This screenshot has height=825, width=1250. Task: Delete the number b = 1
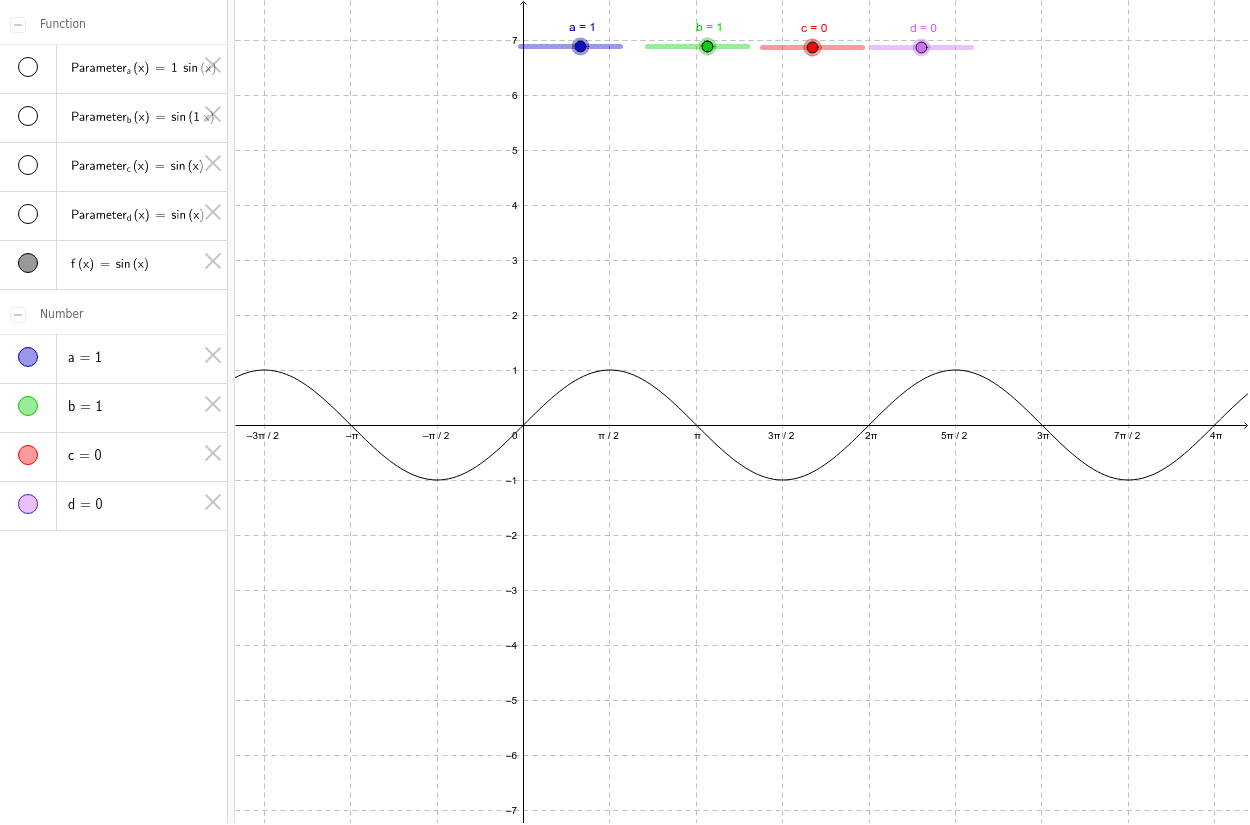point(213,404)
